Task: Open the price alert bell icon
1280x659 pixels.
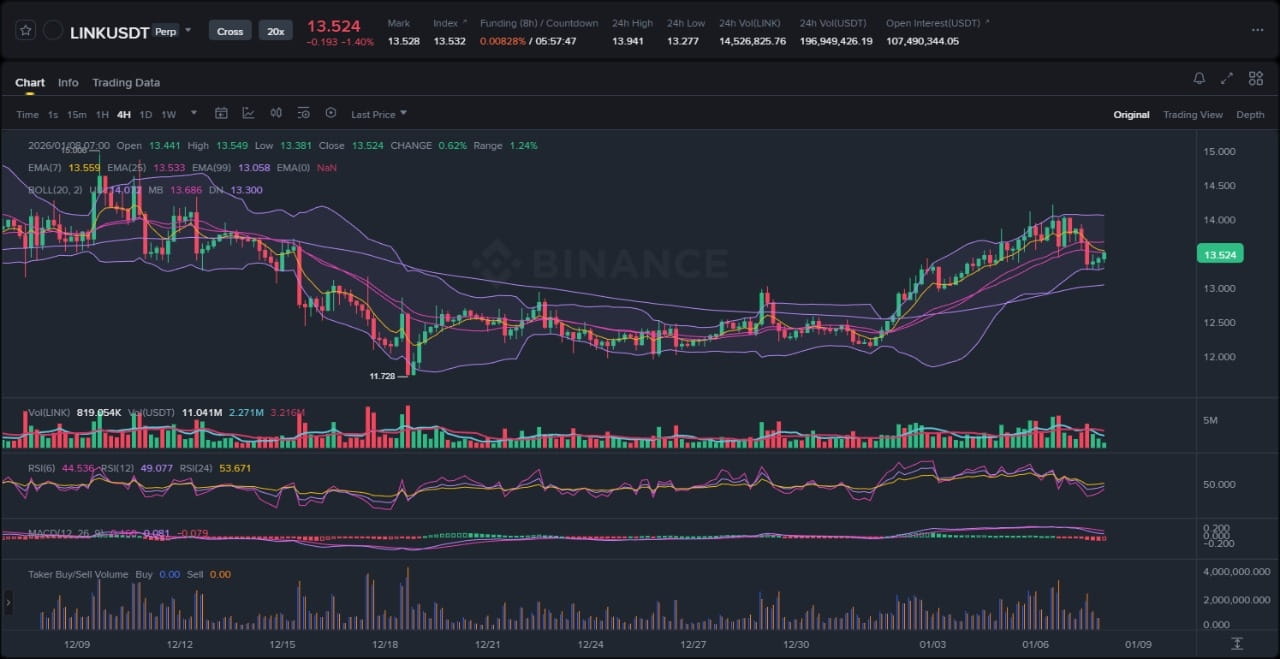Action: 1199,79
